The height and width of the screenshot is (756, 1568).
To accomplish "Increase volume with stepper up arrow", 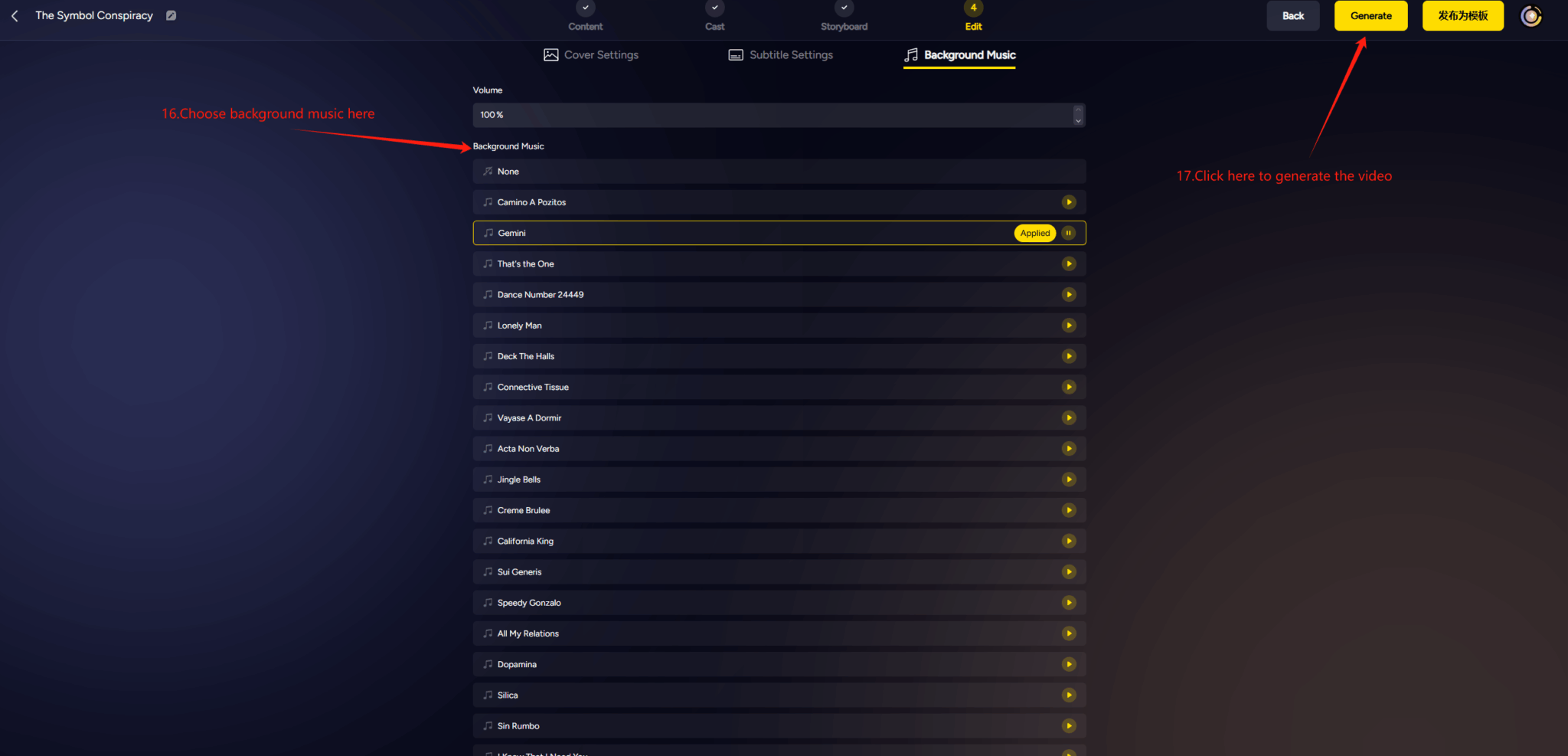I will pos(1078,110).
